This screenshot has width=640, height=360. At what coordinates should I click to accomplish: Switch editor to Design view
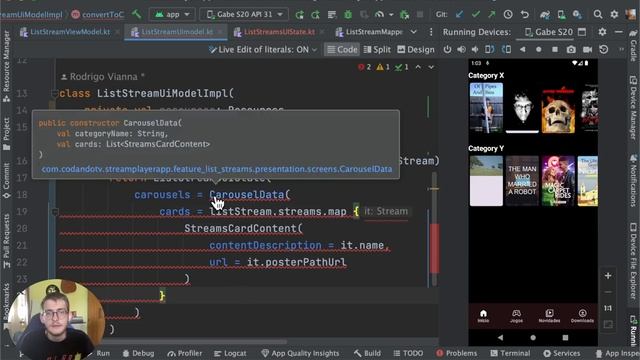(x=416, y=50)
